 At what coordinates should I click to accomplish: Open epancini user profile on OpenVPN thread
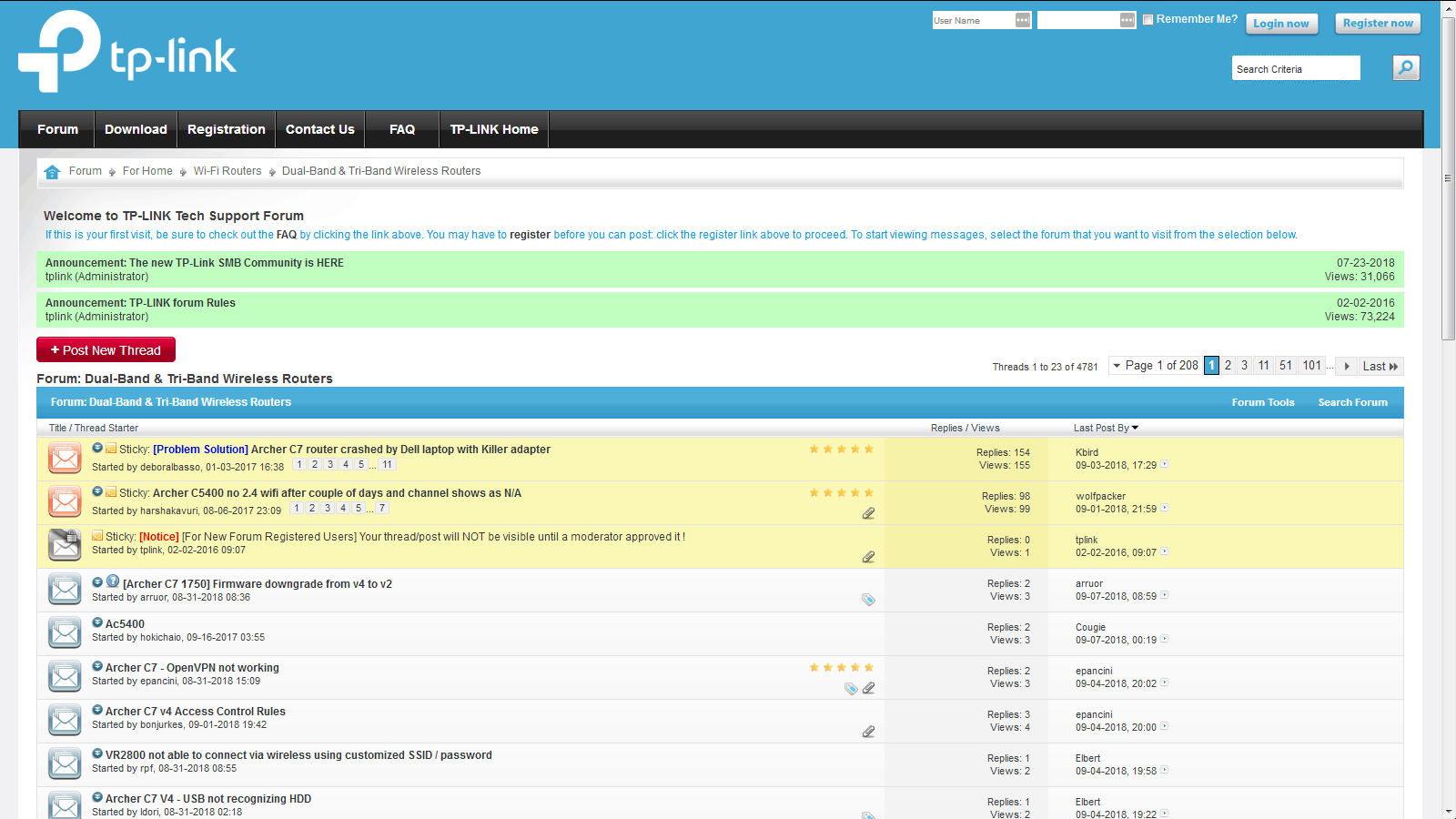(158, 681)
